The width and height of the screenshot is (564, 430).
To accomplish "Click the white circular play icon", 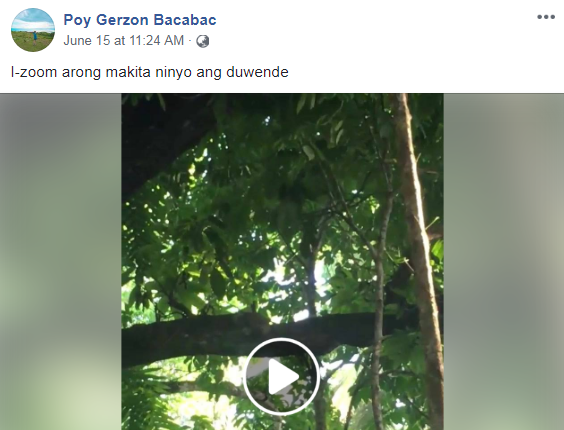I will click(282, 376).
